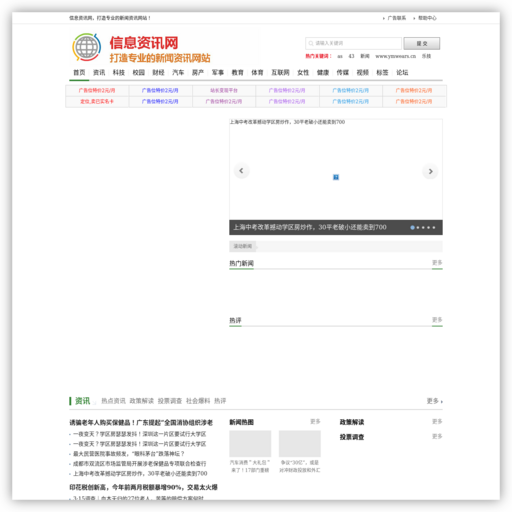Viewport: 512px width, 512px height.
Task: Click bold 新闻热图 heading
Action: click(x=241, y=422)
